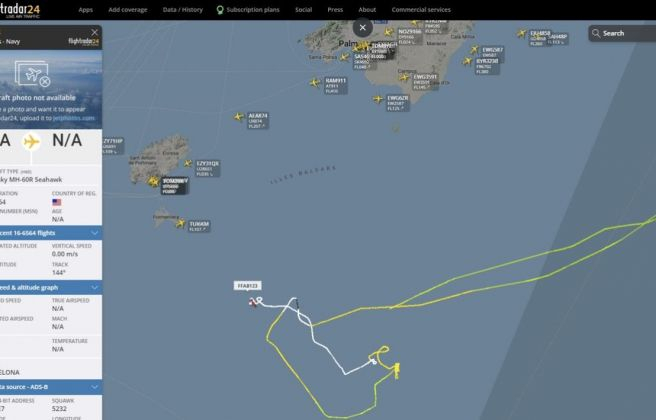656x420 pixels.
Task: Select the red helicopter icon under FFAB123
Action: [253, 302]
